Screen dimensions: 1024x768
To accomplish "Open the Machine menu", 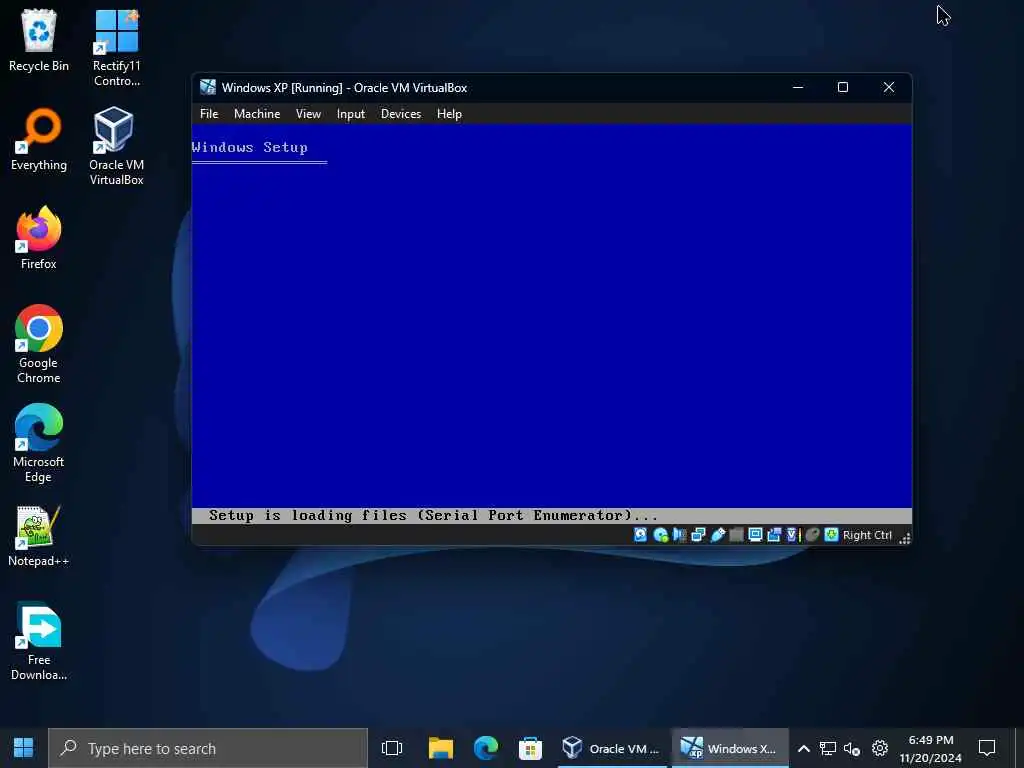I will (x=257, y=114).
